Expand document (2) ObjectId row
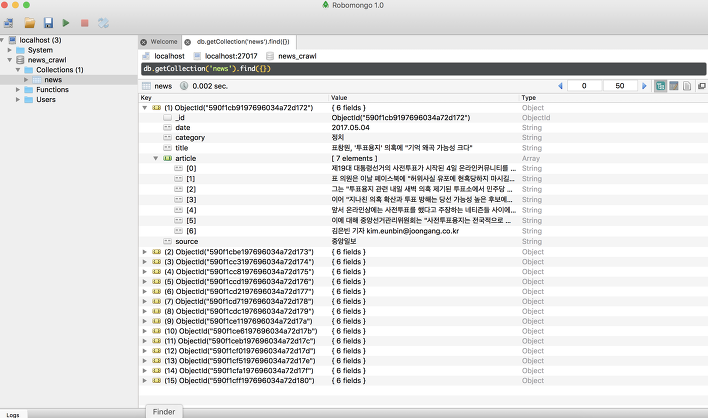Viewport: 708px width, 418px height. [x=145, y=252]
